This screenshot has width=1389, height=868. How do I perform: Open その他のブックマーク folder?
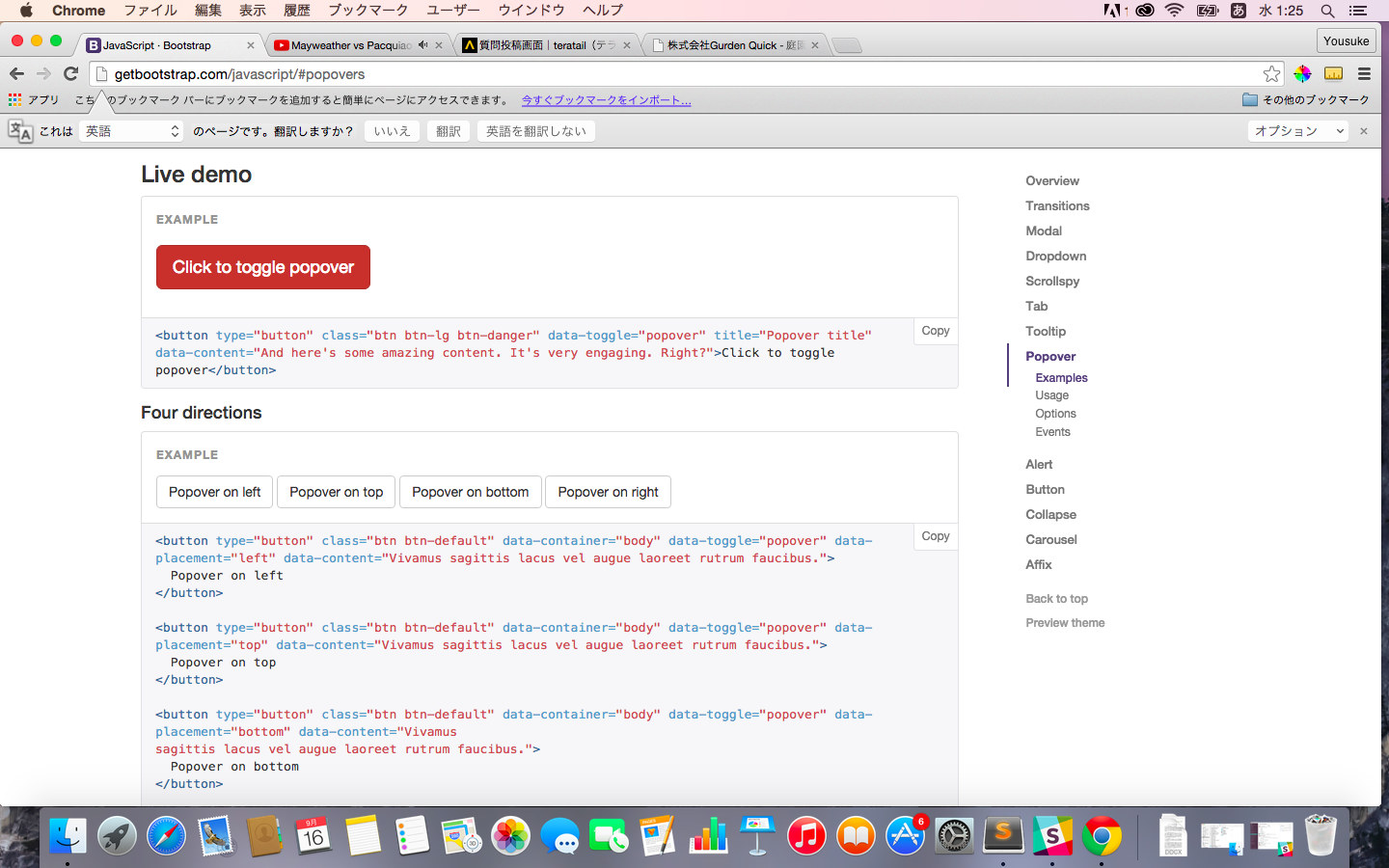(x=1306, y=99)
